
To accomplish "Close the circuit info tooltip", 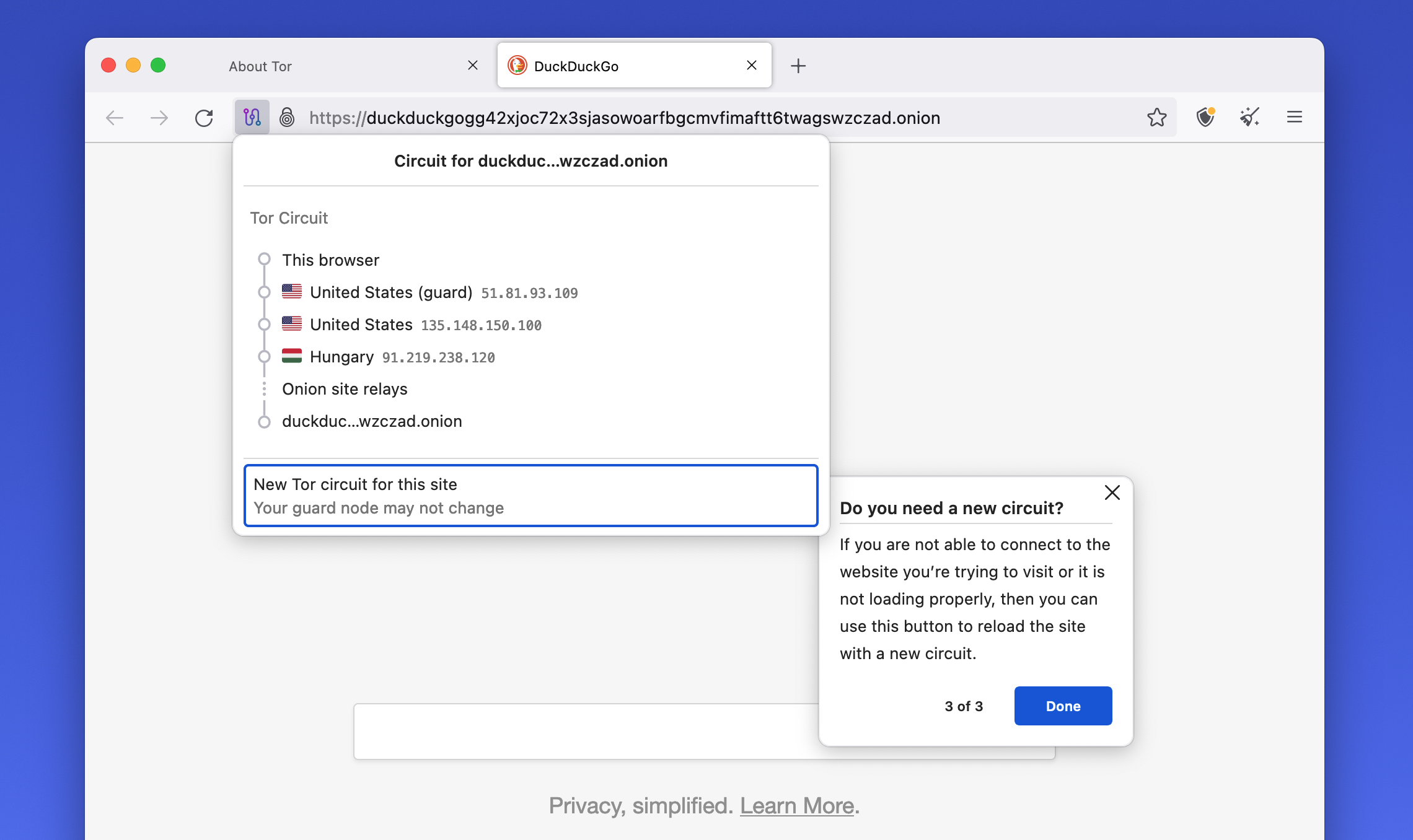I will [x=1112, y=492].
